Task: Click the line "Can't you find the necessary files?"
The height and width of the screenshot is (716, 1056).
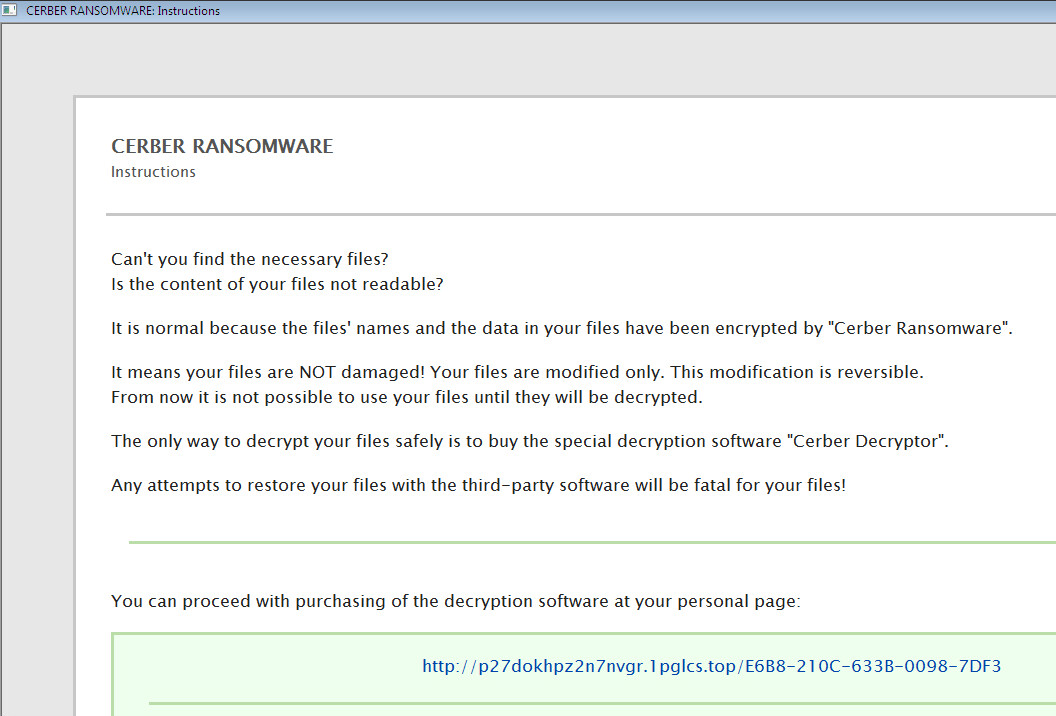Action: click(x=249, y=260)
